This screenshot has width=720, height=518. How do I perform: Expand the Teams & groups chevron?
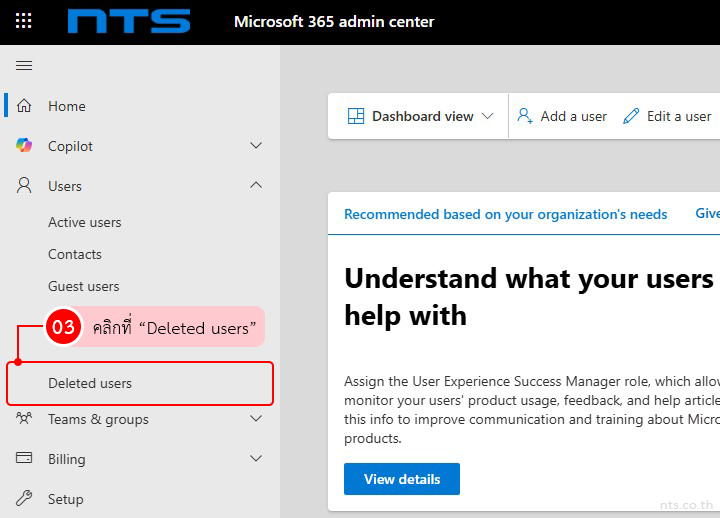[x=256, y=419]
